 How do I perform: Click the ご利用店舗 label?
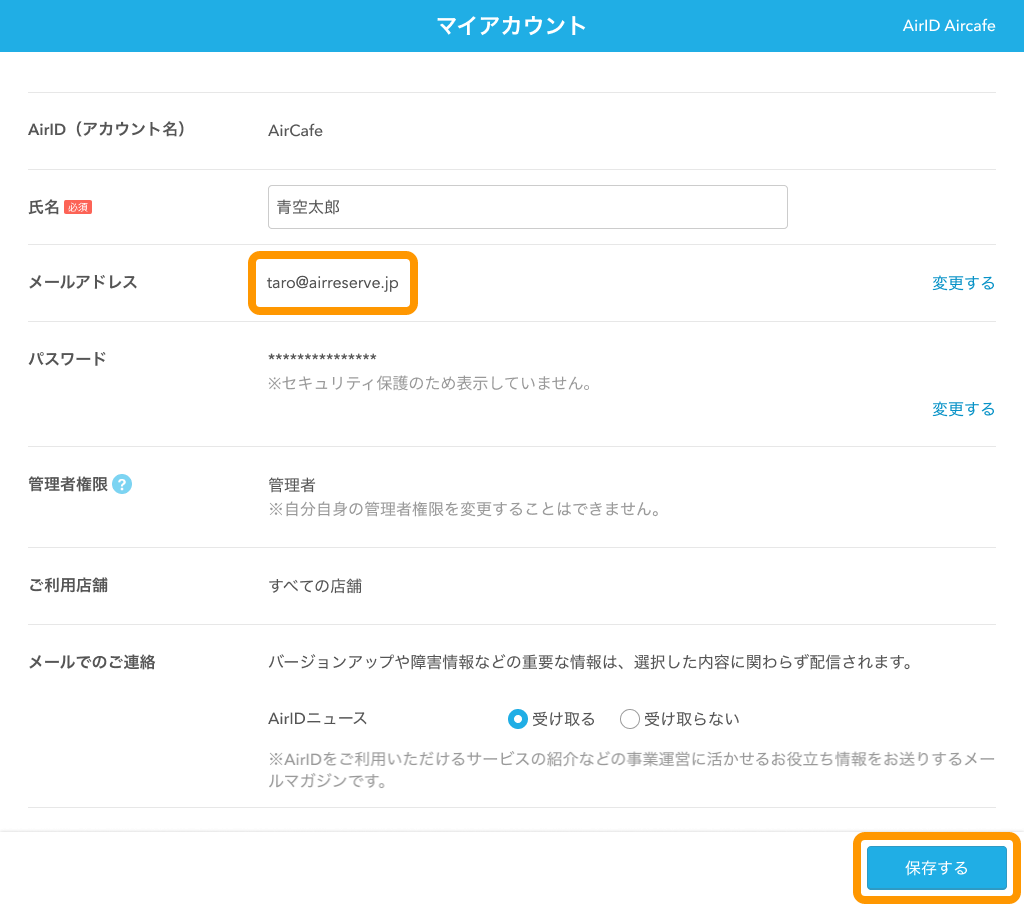[x=68, y=585]
